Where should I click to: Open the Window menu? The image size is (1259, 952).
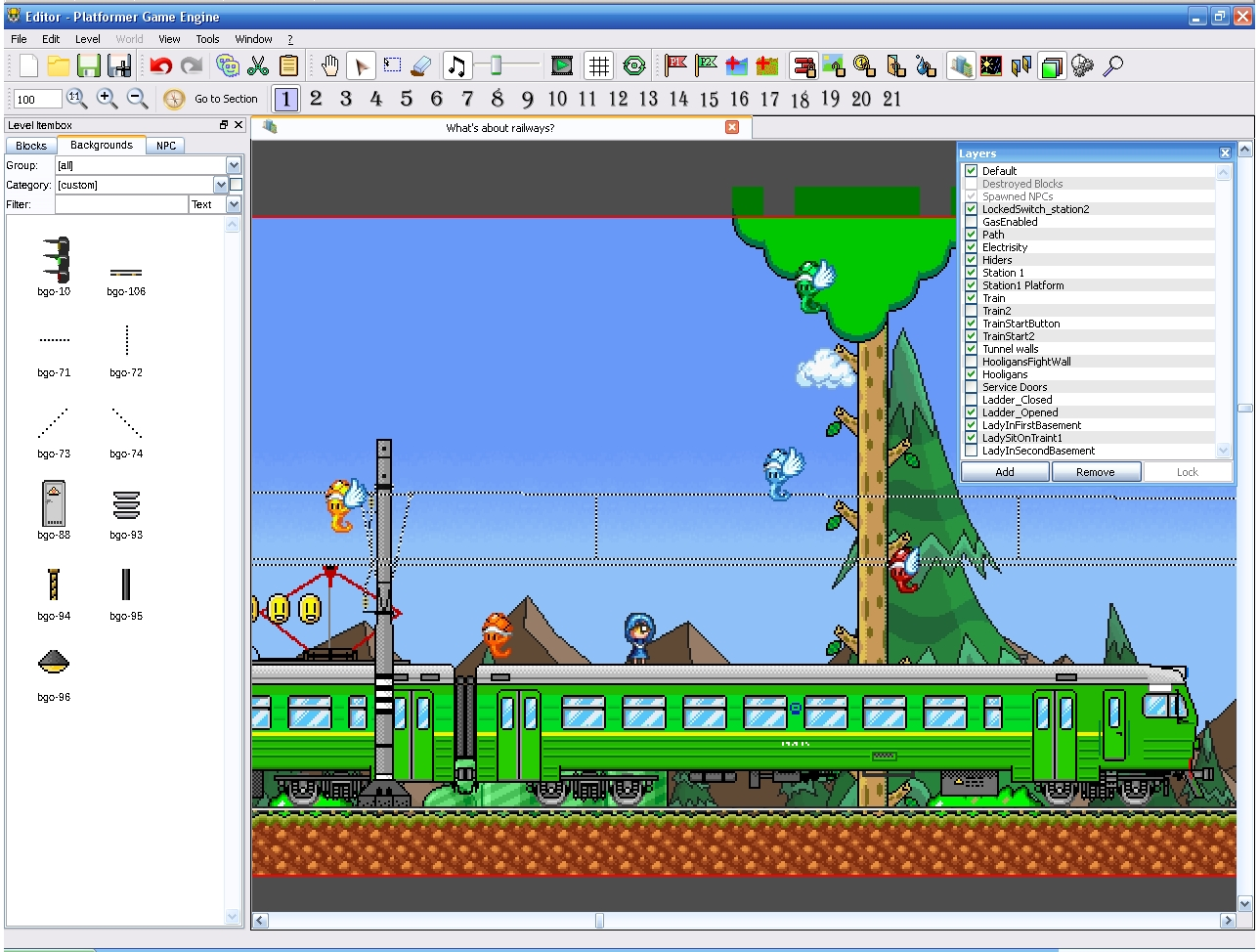(x=253, y=39)
